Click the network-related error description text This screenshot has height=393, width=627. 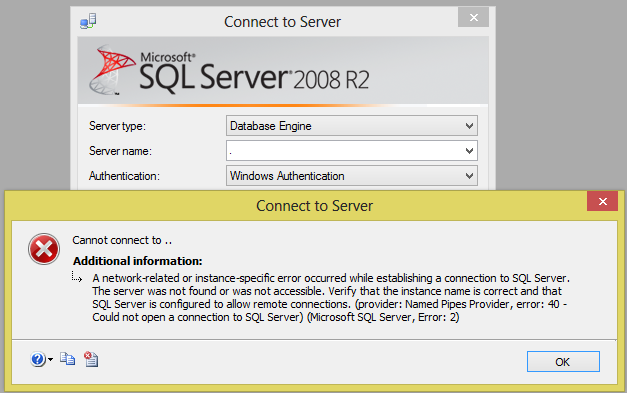click(x=331, y=297)
